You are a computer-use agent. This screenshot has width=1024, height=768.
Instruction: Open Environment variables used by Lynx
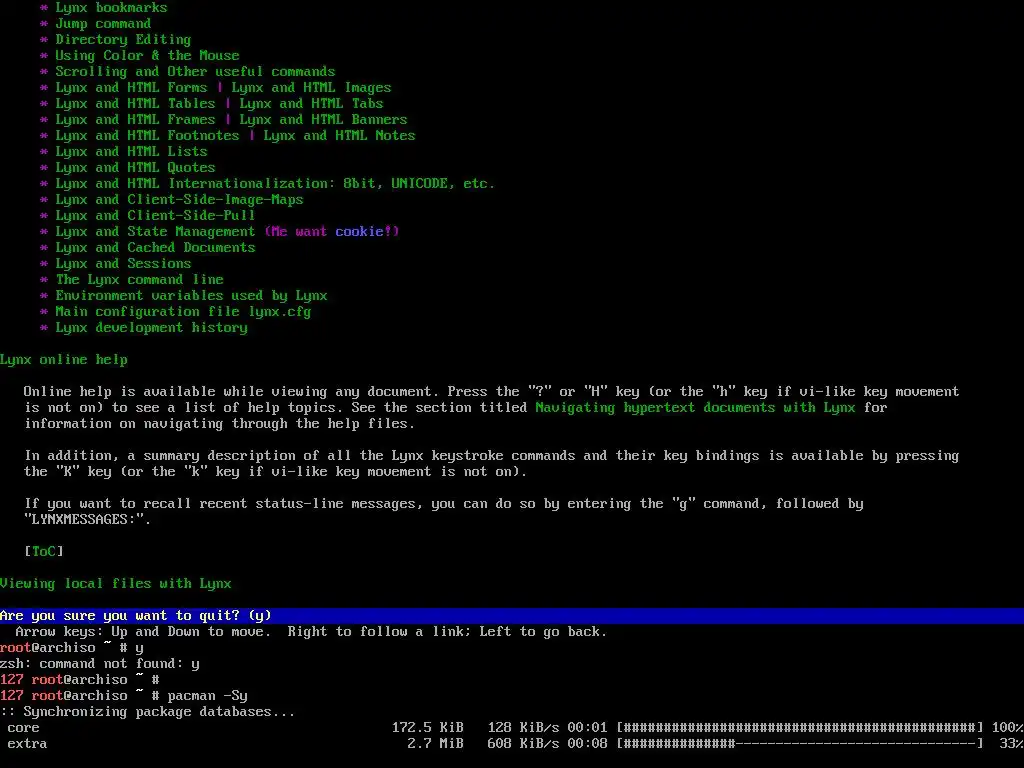coord(191,296)
